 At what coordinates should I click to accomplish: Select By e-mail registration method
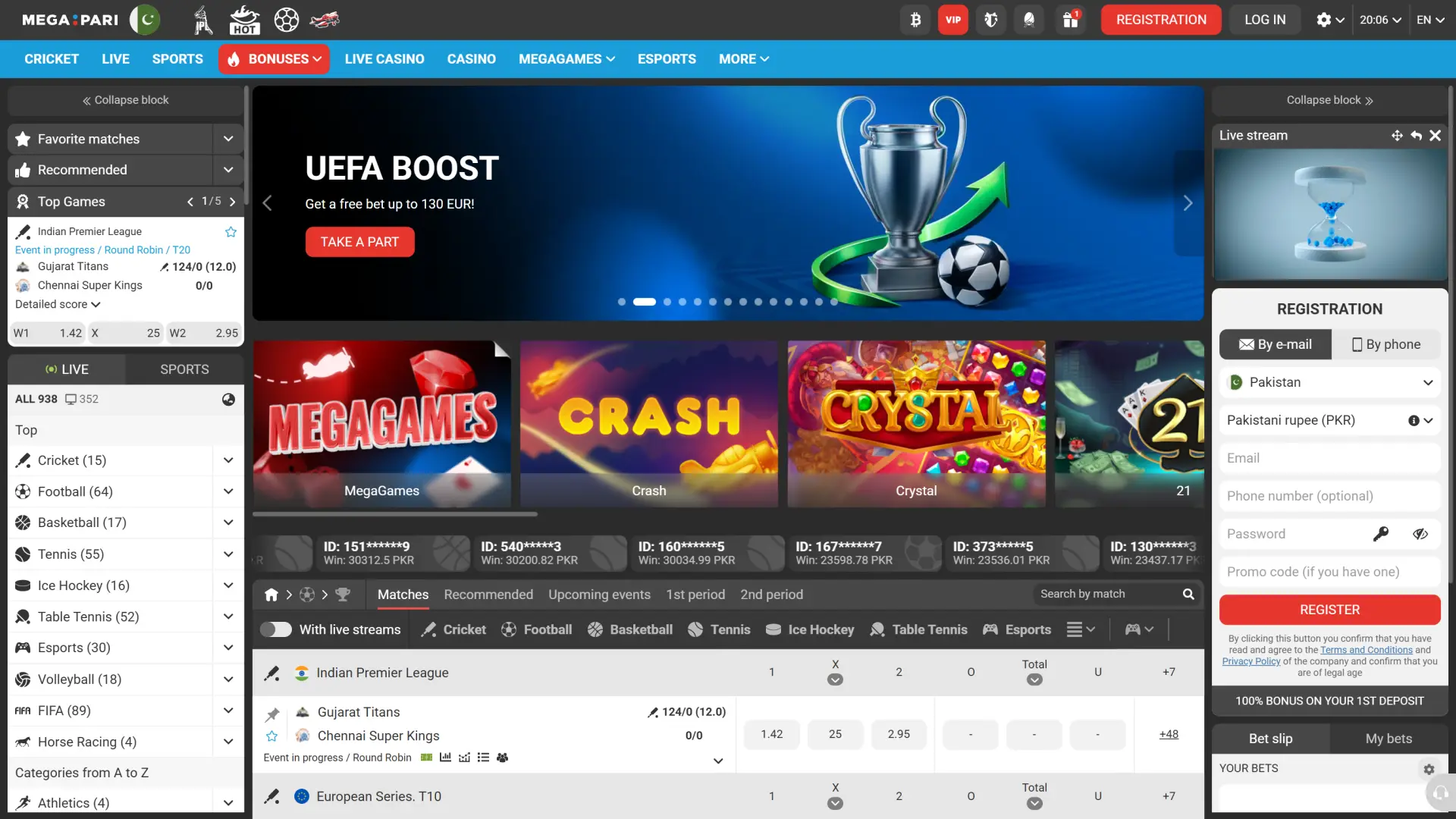tap(1276, 344)
